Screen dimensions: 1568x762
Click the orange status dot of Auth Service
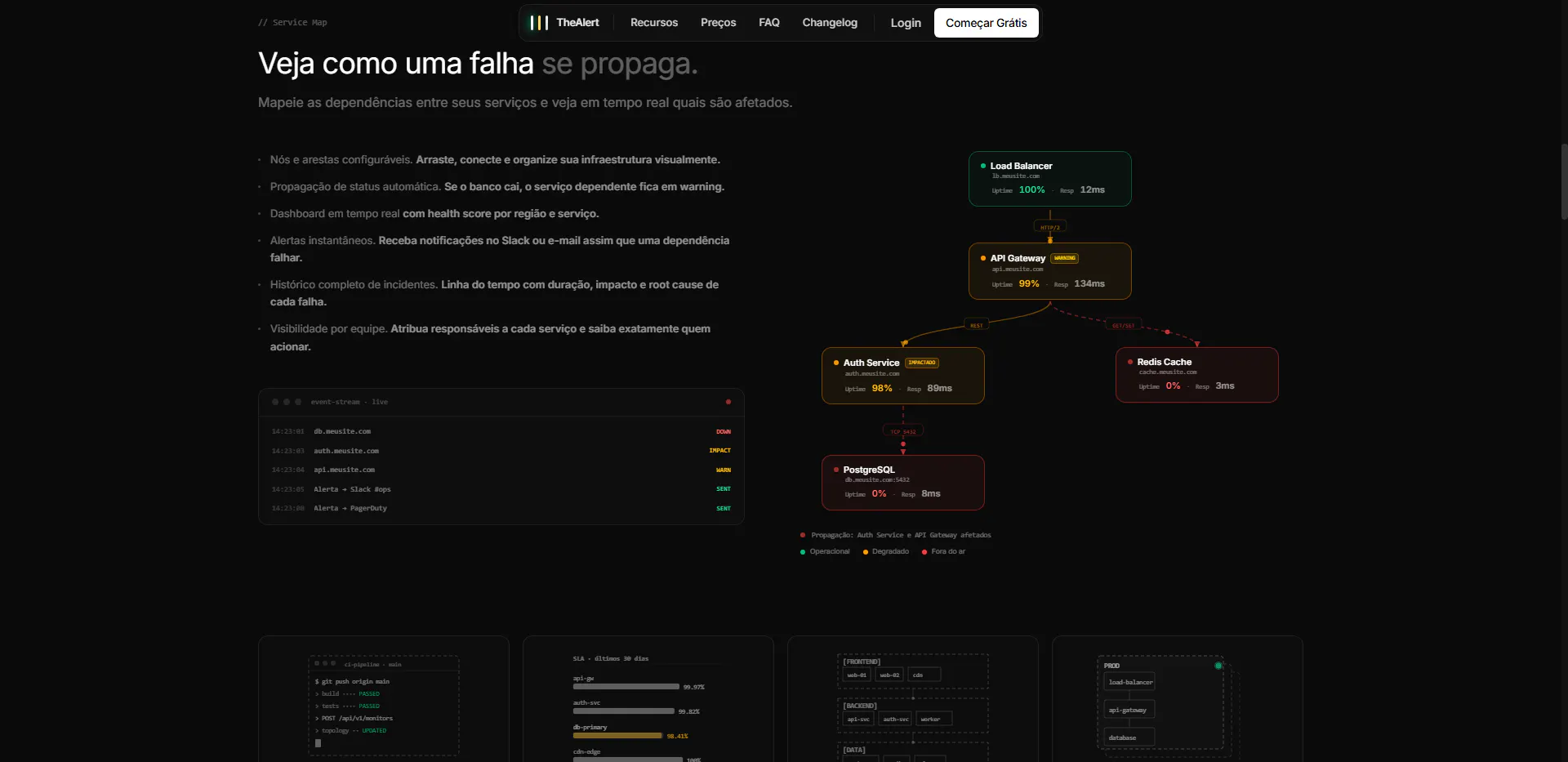(836, 363)
